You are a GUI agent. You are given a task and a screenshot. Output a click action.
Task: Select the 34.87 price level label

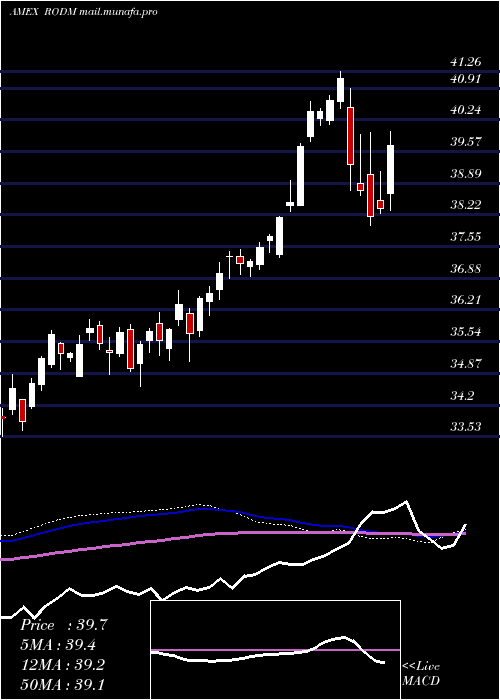(x=466, y=363)
